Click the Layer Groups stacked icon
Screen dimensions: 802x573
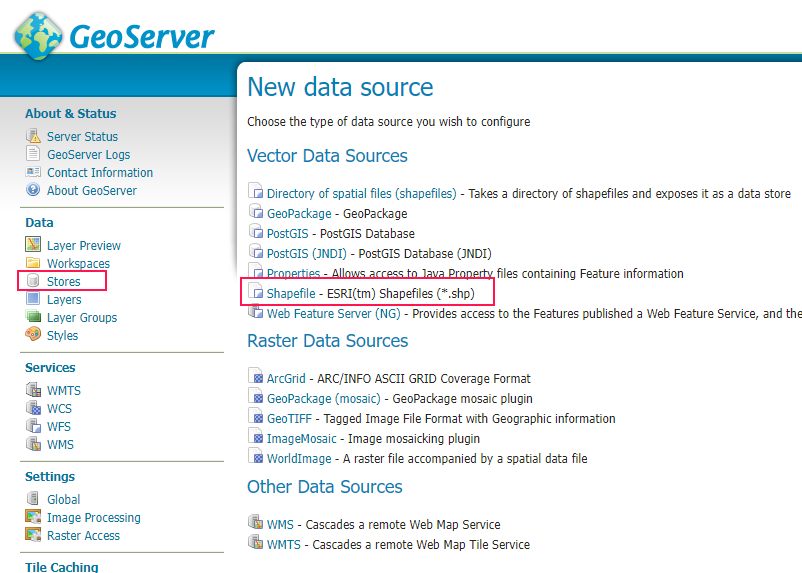click(33, 317)
